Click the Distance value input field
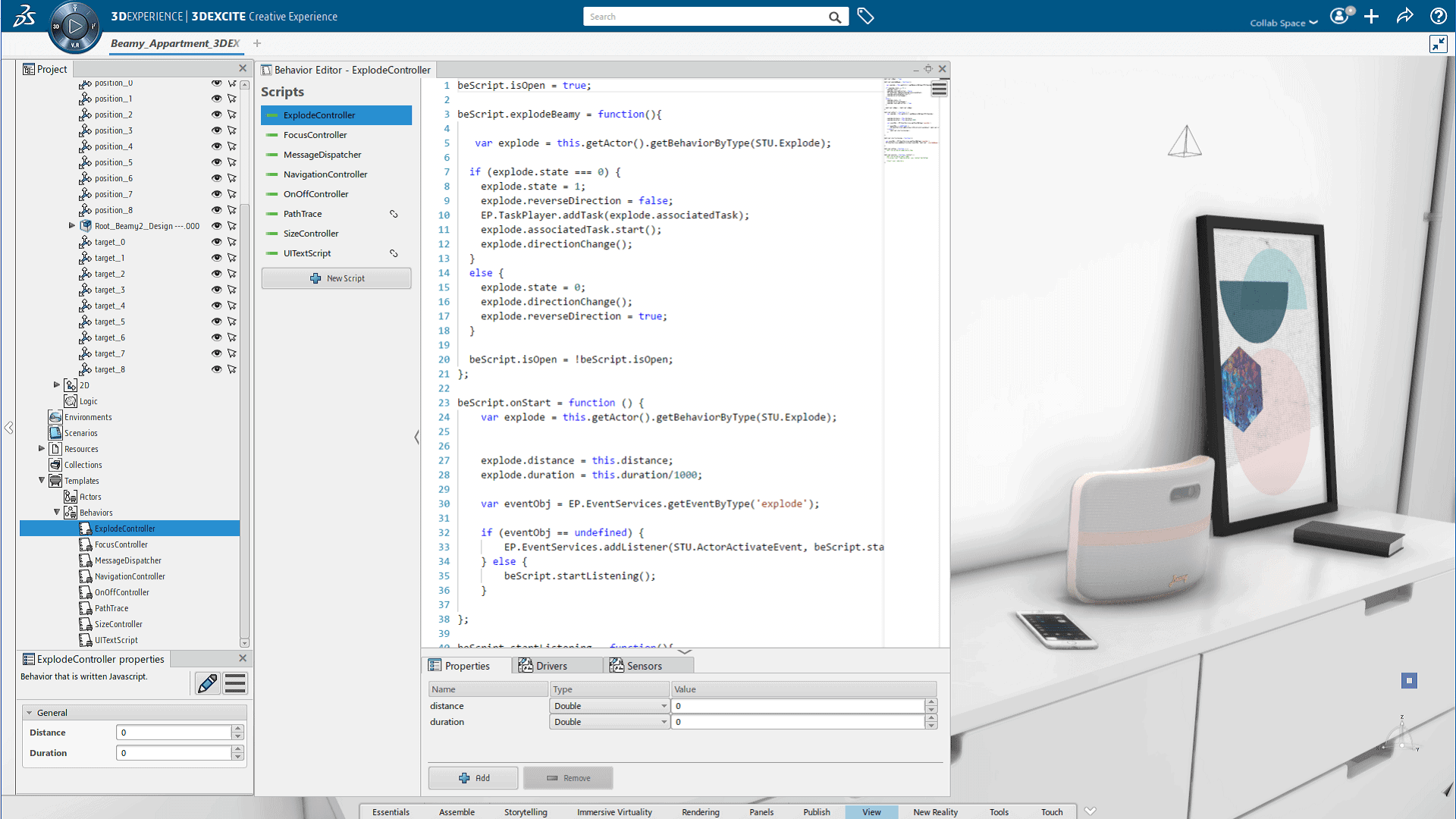This screenshot has width=1456, height=819. pos(175,733)
